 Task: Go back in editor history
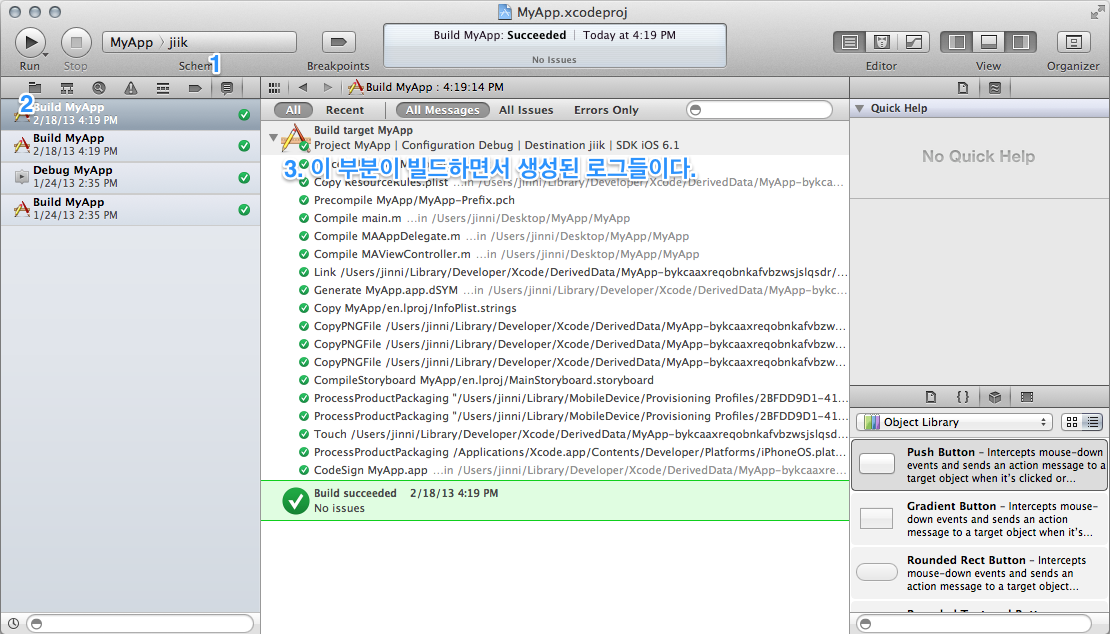click(x=303, y=88)
